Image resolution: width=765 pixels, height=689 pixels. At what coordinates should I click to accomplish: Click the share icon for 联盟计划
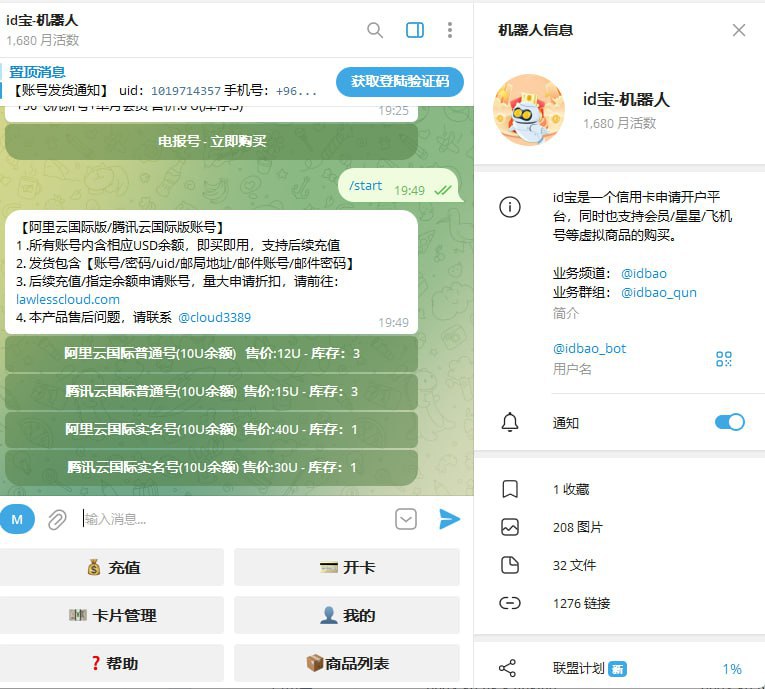click(x=507, y=668)
